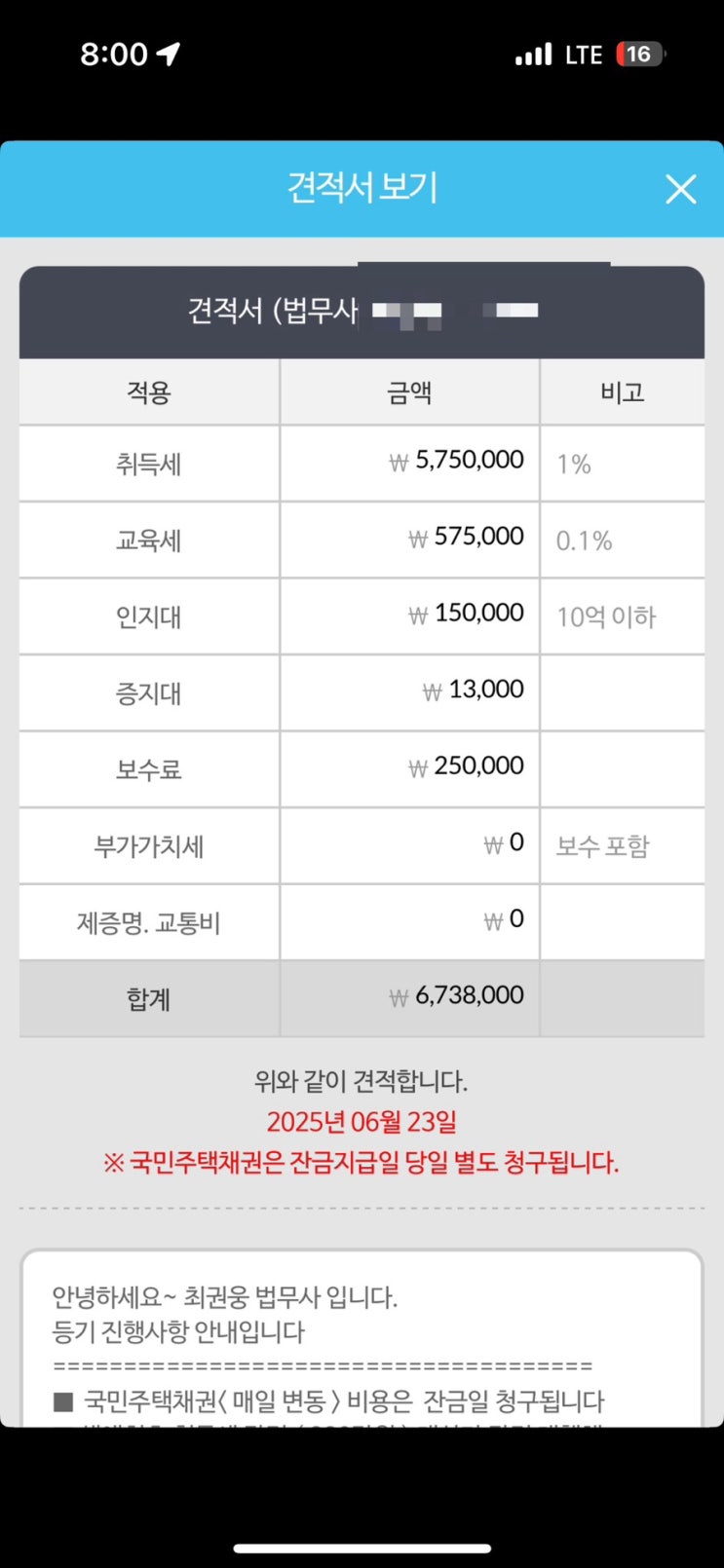Tap the red 국민주택채권 notice text
This screenshot has height=1568, width=724.
pyautogui.click(x=362, y=1163)
